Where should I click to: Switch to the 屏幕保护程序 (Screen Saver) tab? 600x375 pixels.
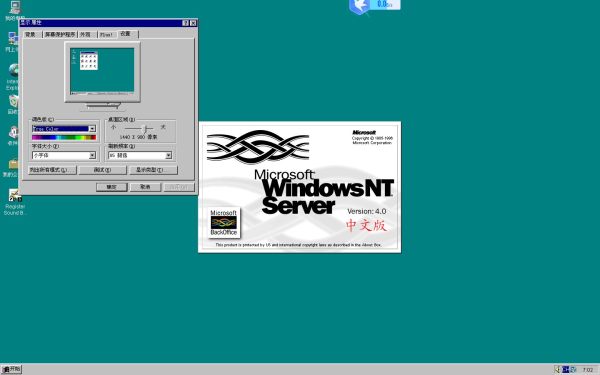coord(60,34)
